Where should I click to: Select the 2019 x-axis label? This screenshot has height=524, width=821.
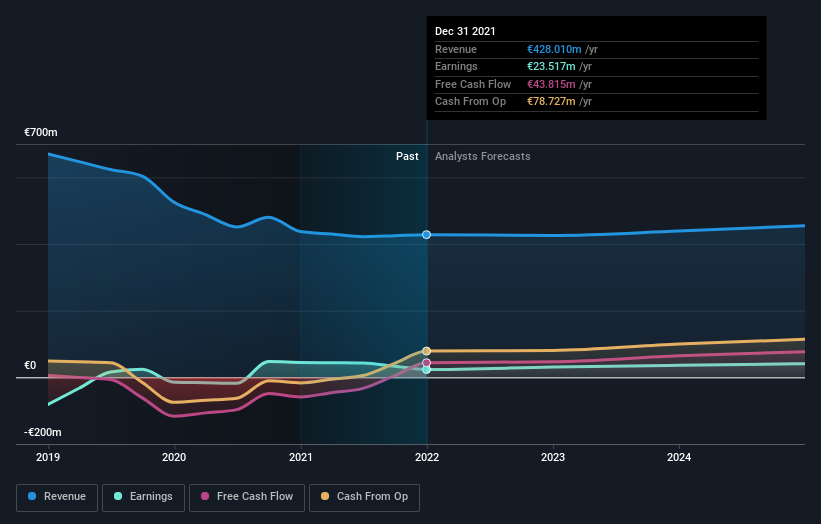(48, 457)
